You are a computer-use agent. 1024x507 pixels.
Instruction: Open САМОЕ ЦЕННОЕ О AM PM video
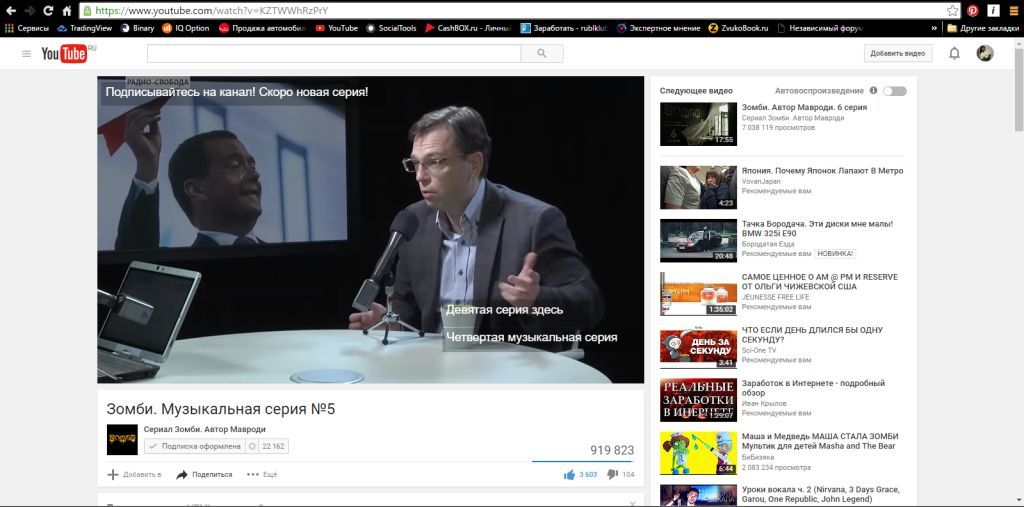tap(820, 282)
